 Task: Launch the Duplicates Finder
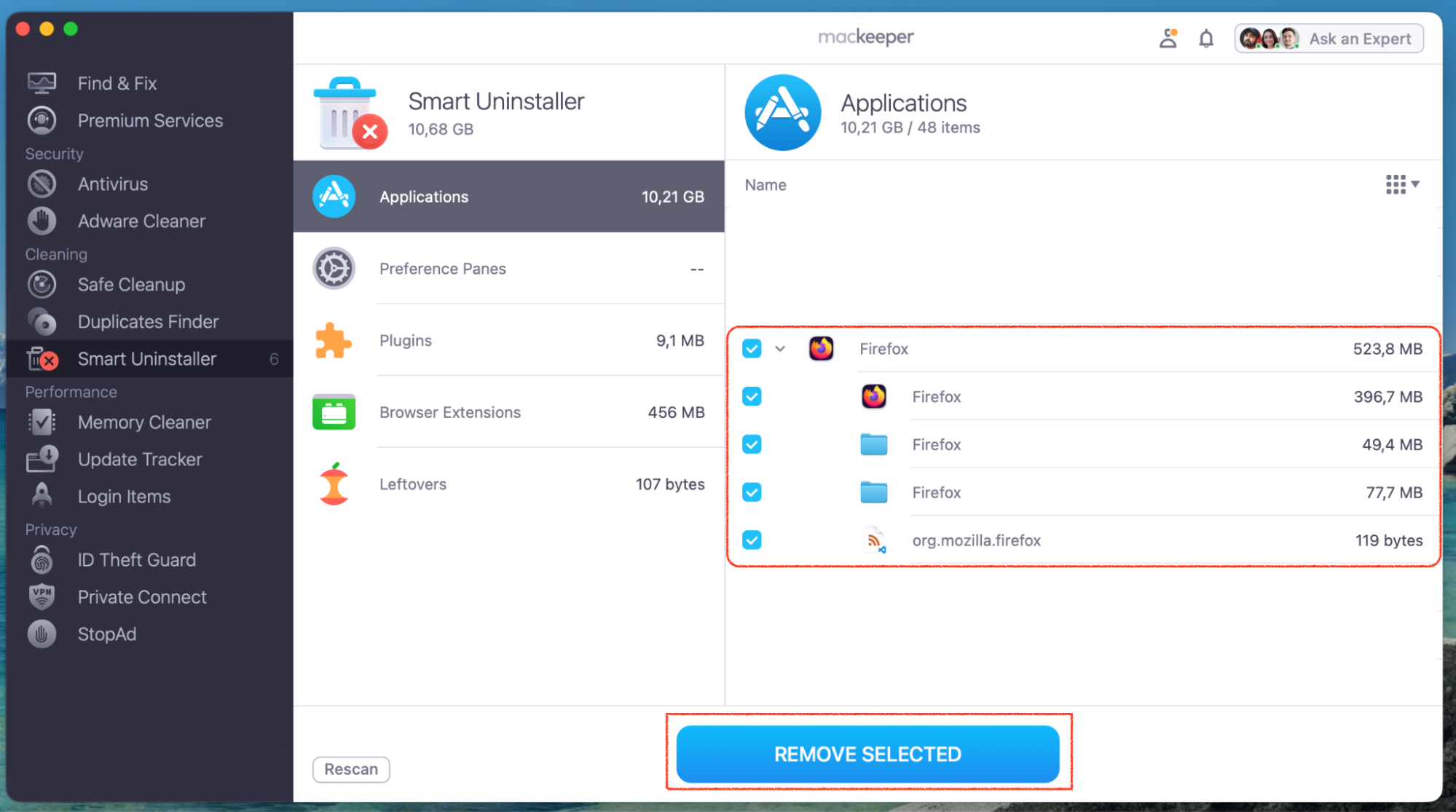click(x=148, y=321)
